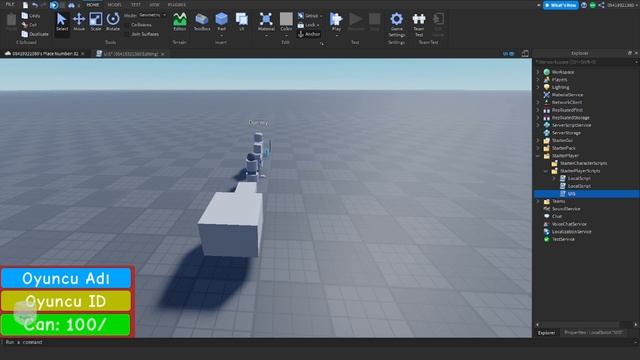The height and width of the screenshot is (360, 640).
Task: Toggle Anchor on the selection
Action: coord(309,34)
